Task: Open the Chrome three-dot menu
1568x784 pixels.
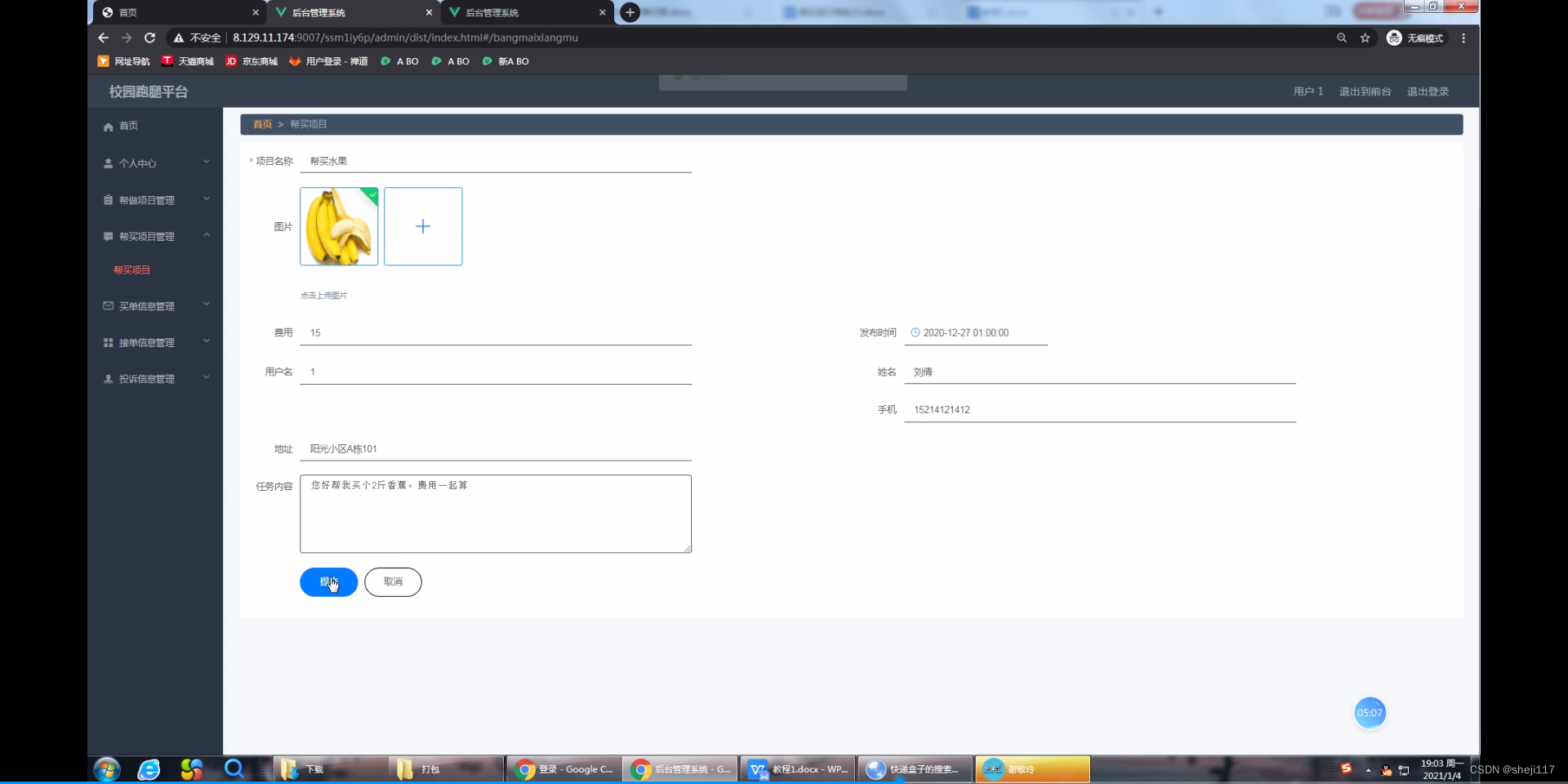Action: (x=1463, y=38)
